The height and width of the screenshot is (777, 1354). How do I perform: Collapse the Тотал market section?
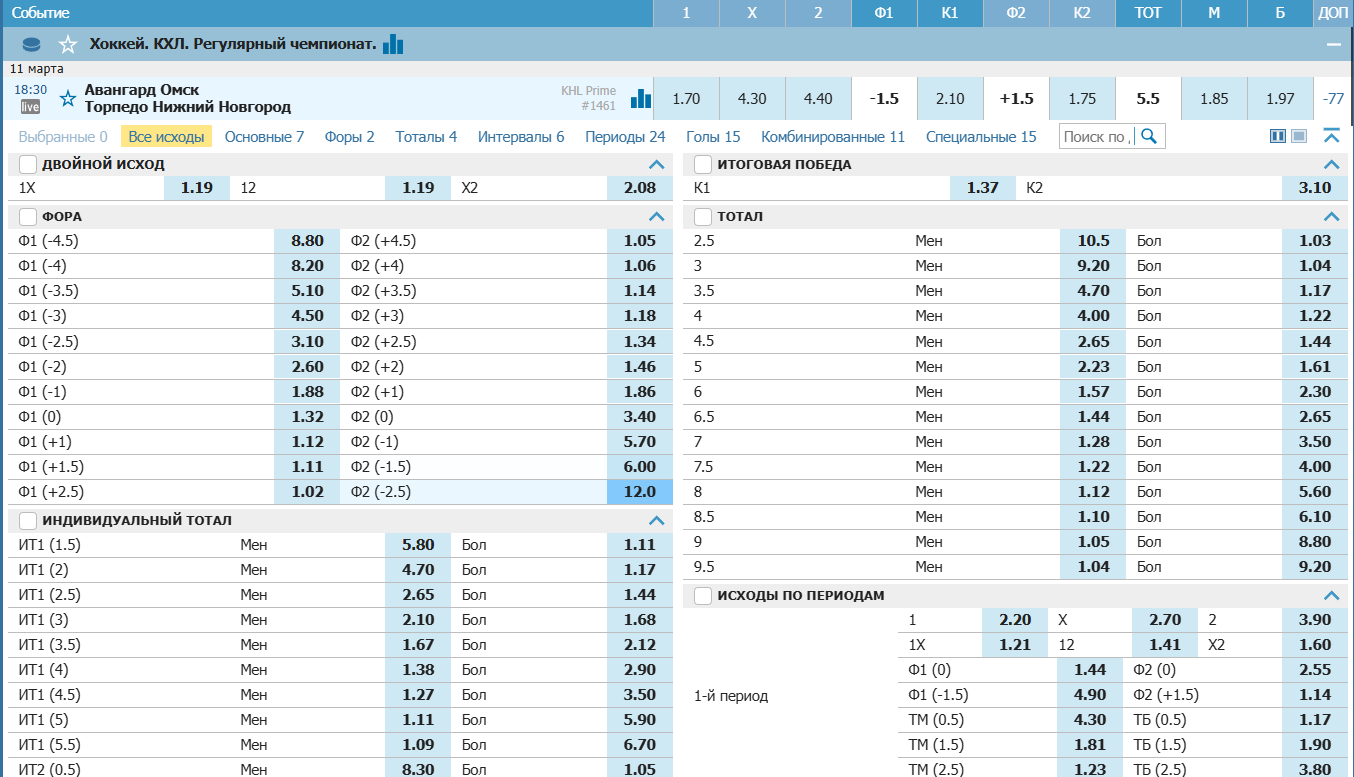[x=1331, y=216]
